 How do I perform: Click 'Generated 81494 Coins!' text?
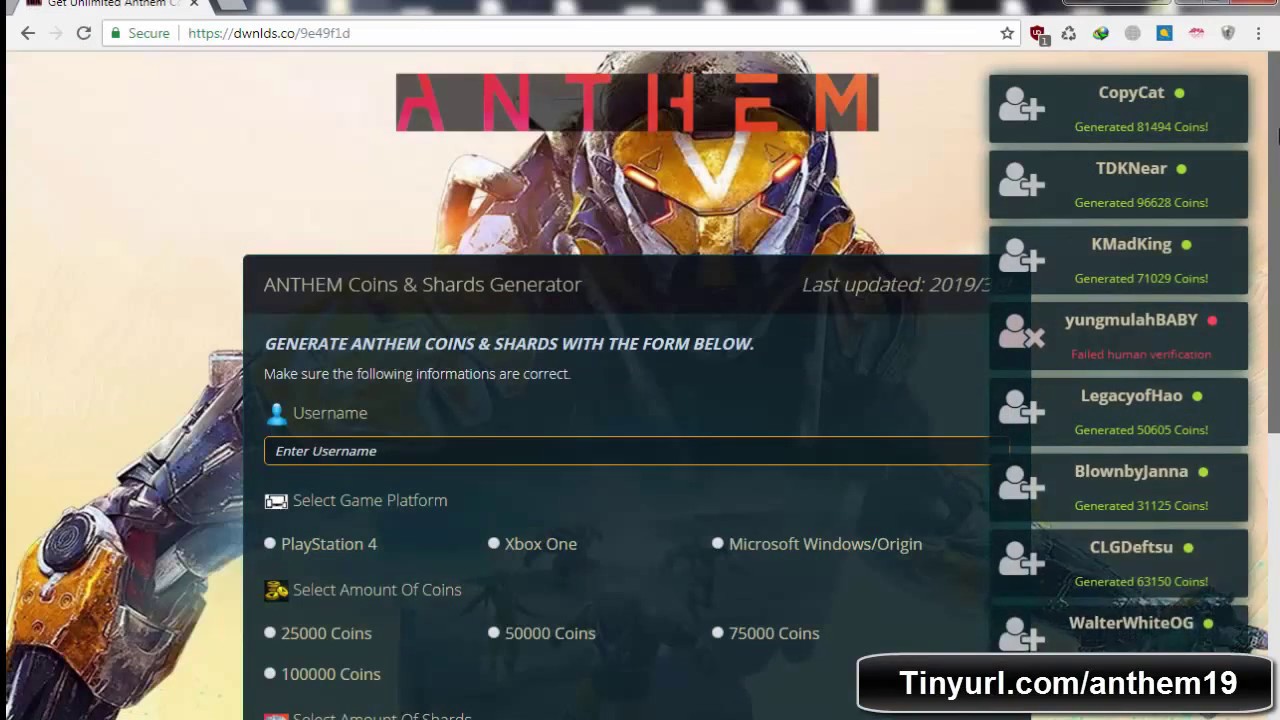tap(1141, 127)
